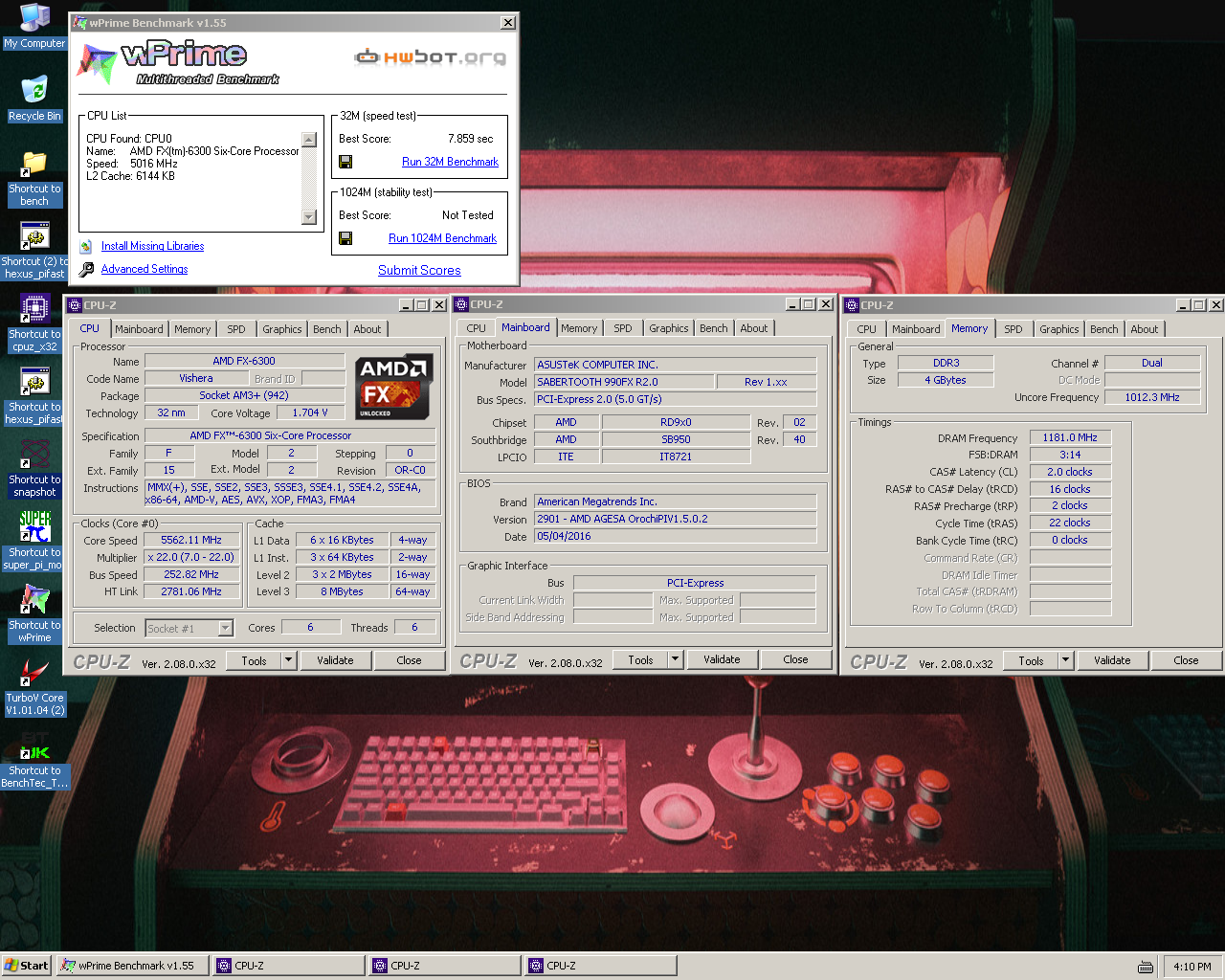Click the Core Speed value 5562.11 MHz
Image resolution: width=1225 pixels, height=980 pixels.
click(191, 541)
